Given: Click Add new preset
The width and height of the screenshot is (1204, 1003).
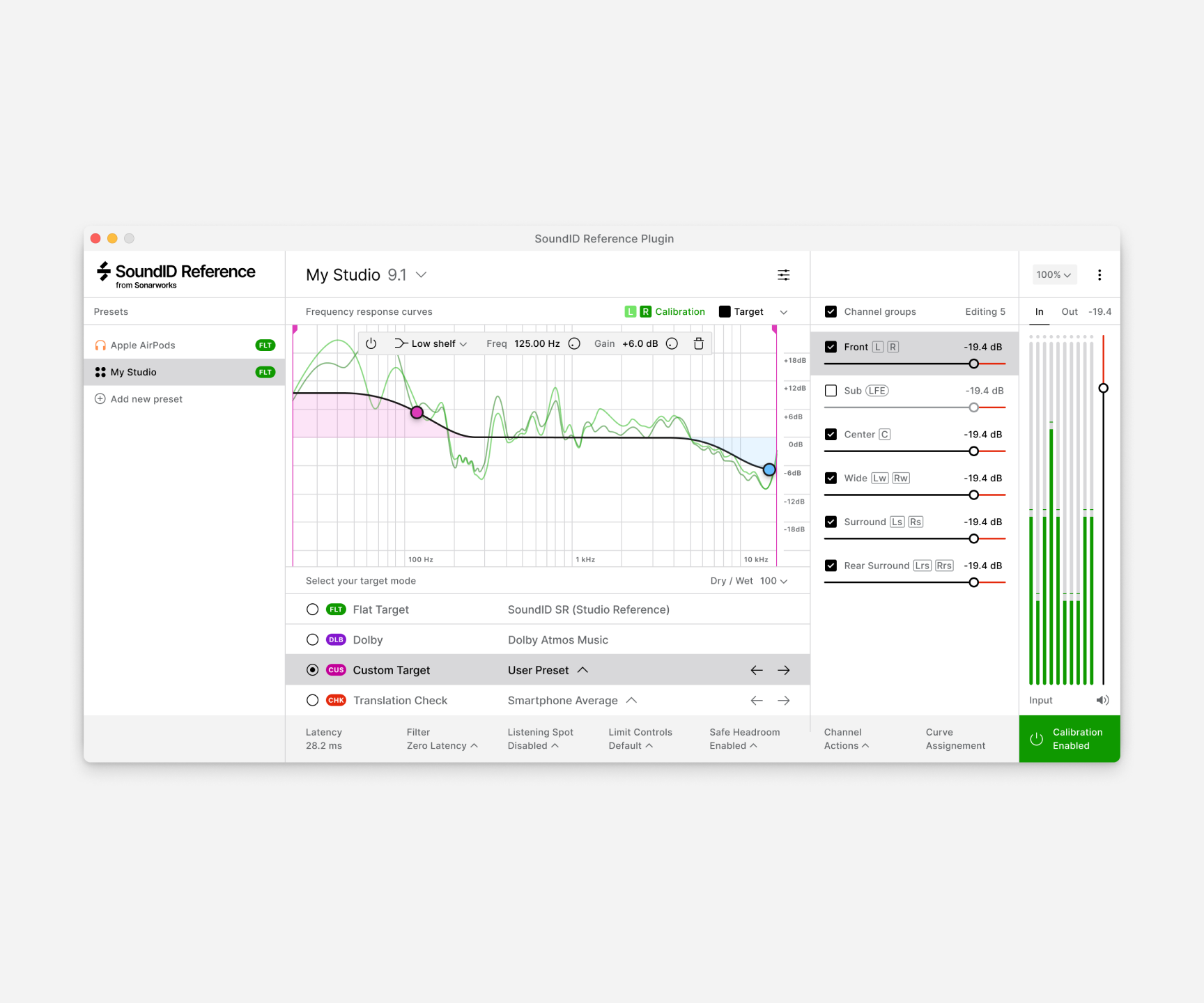Looking at the screenshot, I should click(x=146, y=398).
